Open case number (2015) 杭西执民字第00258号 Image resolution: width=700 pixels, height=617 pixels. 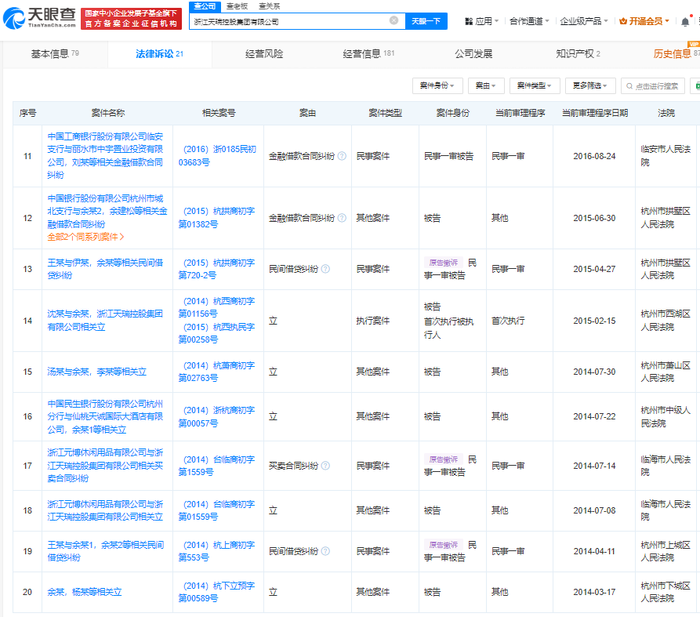click(x=217, y=333)
